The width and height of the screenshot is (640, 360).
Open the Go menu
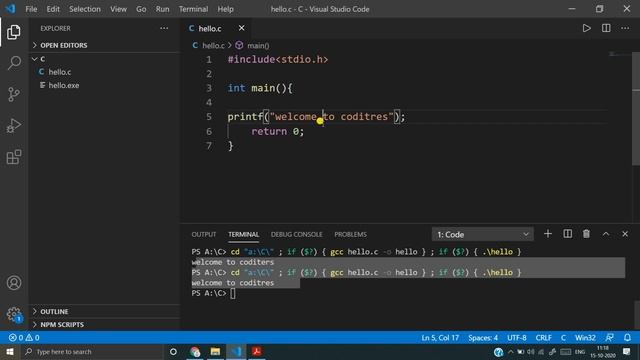(141, 9)
